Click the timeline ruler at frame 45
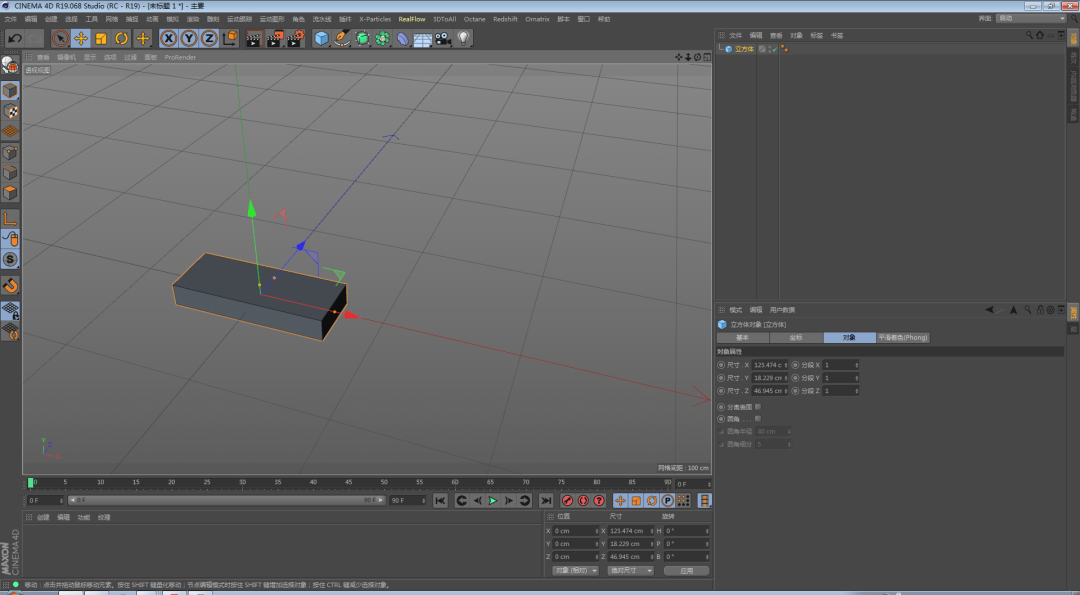This screenshot has height=595, width=1080. (348, 483)
